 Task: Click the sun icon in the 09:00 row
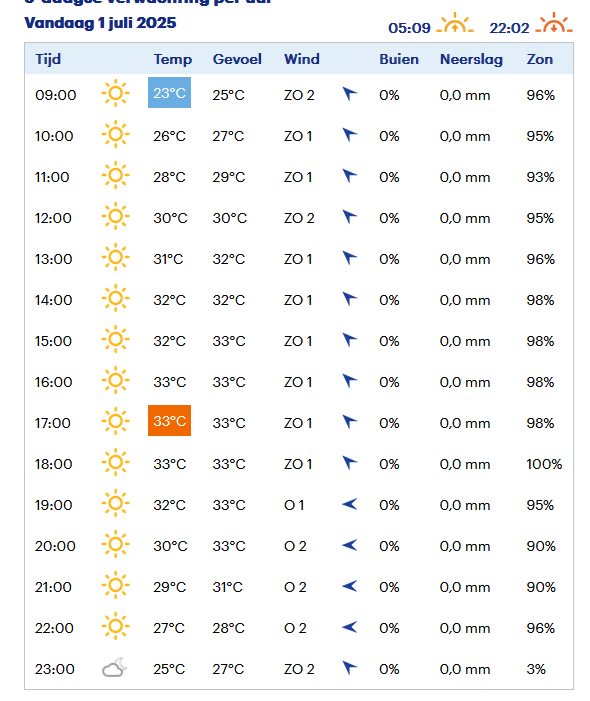tap(115, 93)
